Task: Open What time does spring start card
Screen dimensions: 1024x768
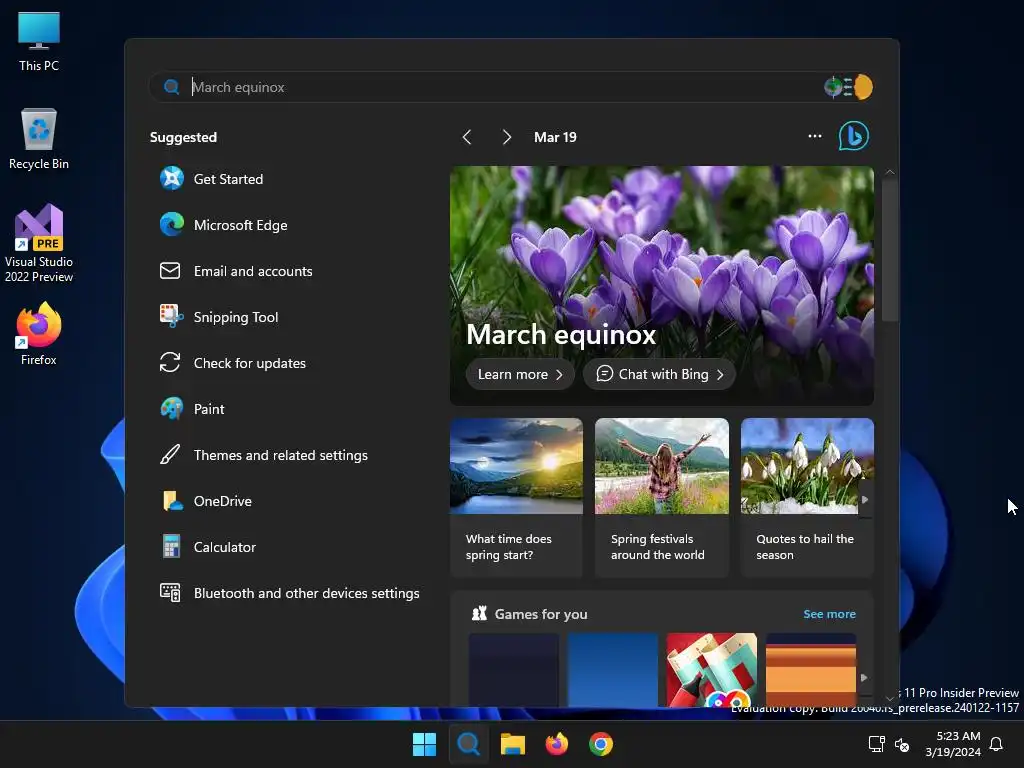Action: click(516, 498)
